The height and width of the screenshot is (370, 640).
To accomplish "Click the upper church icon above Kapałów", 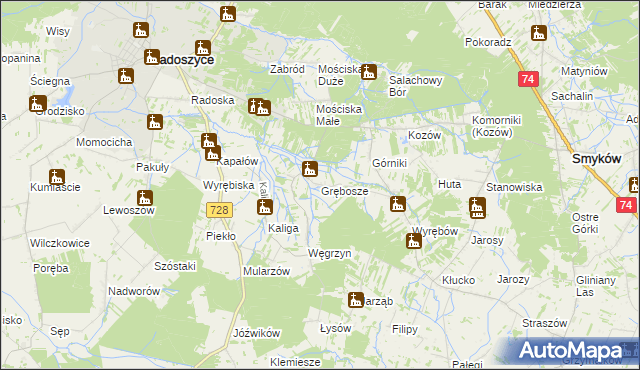I will tap(209, 142).
